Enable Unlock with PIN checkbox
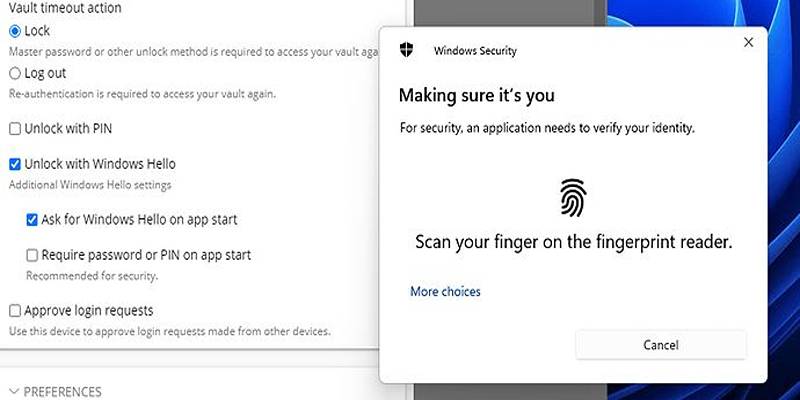 click(15, 129)
